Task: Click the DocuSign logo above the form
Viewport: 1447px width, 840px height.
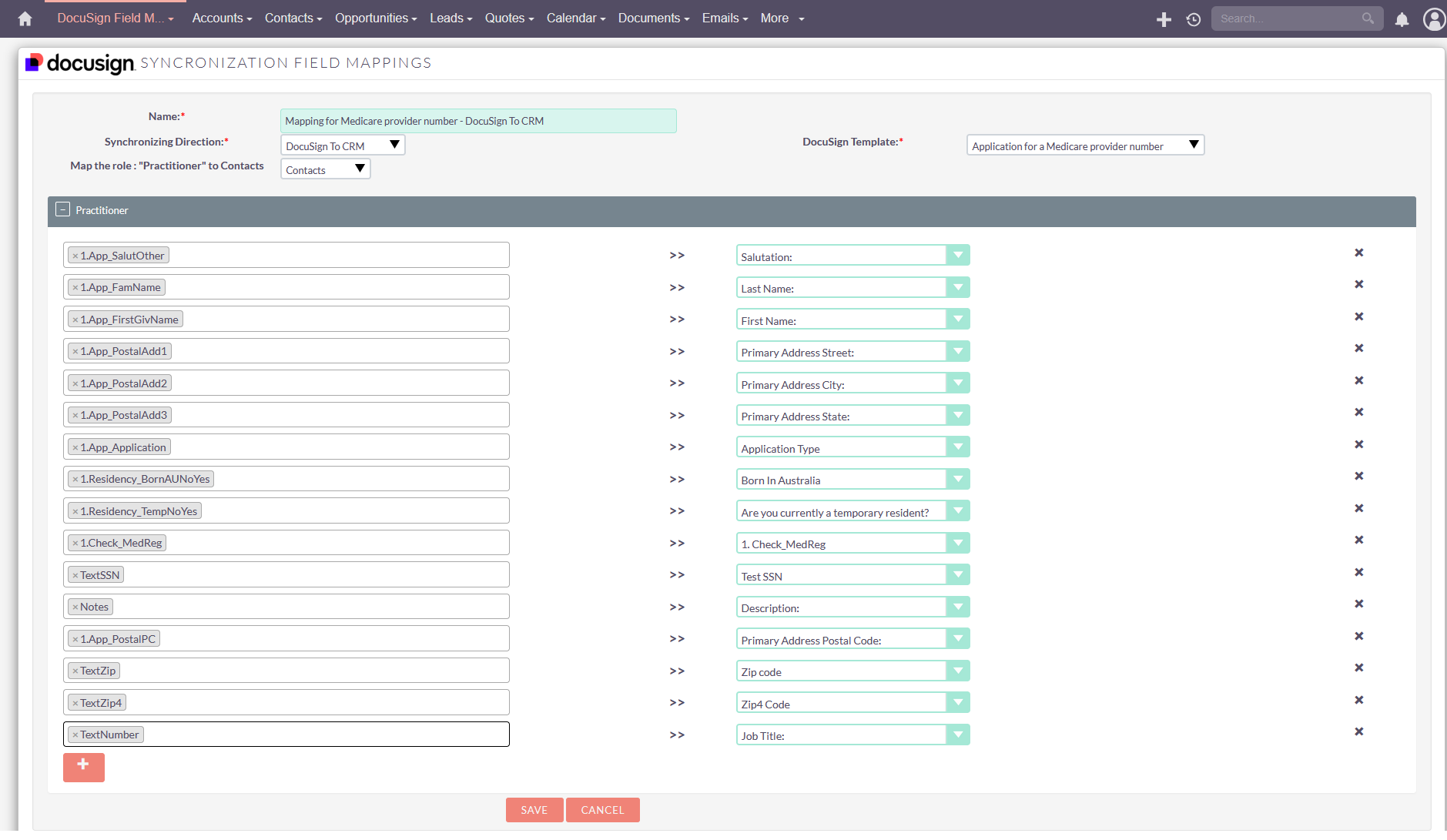Action: coord(79,62)
